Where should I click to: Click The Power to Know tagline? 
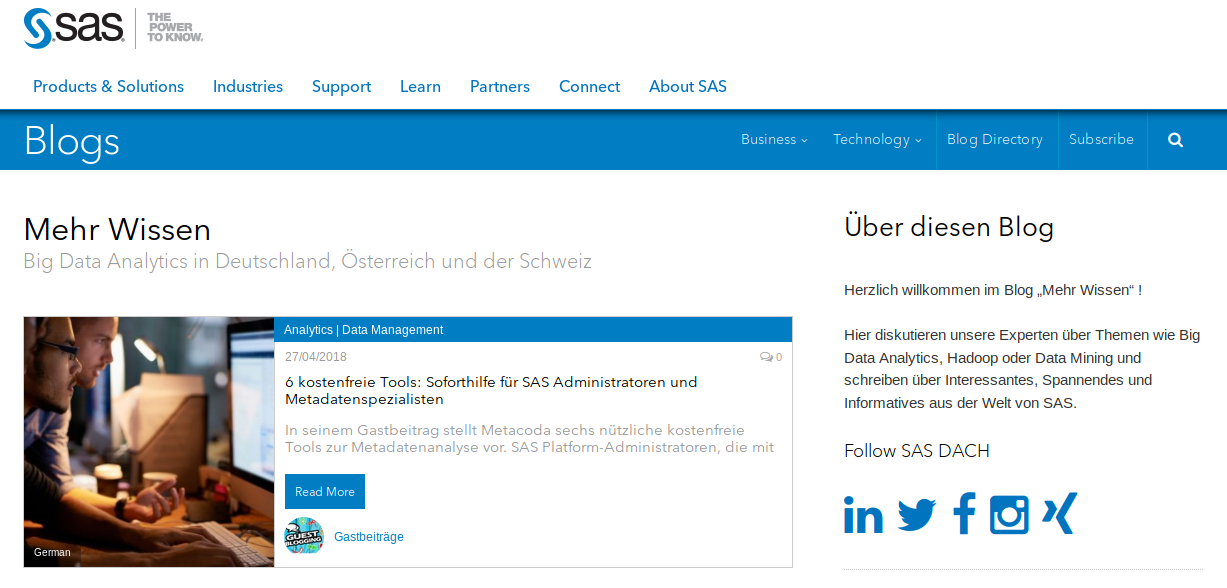pyautogui.click(x=175, y=28)
